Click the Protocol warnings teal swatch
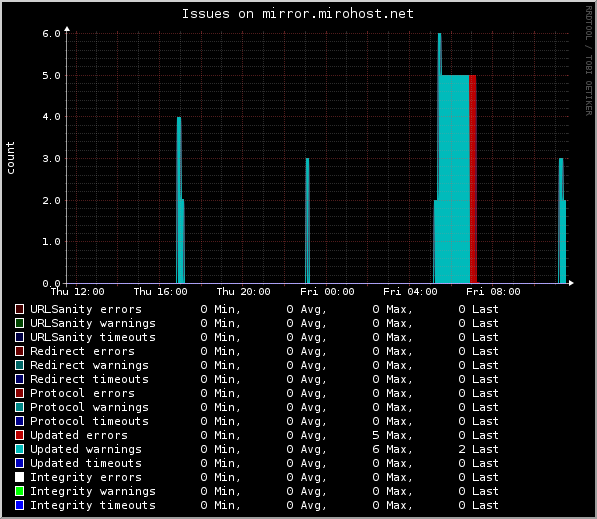This screenshot has width=597, height=519. [x=19, y=407]
